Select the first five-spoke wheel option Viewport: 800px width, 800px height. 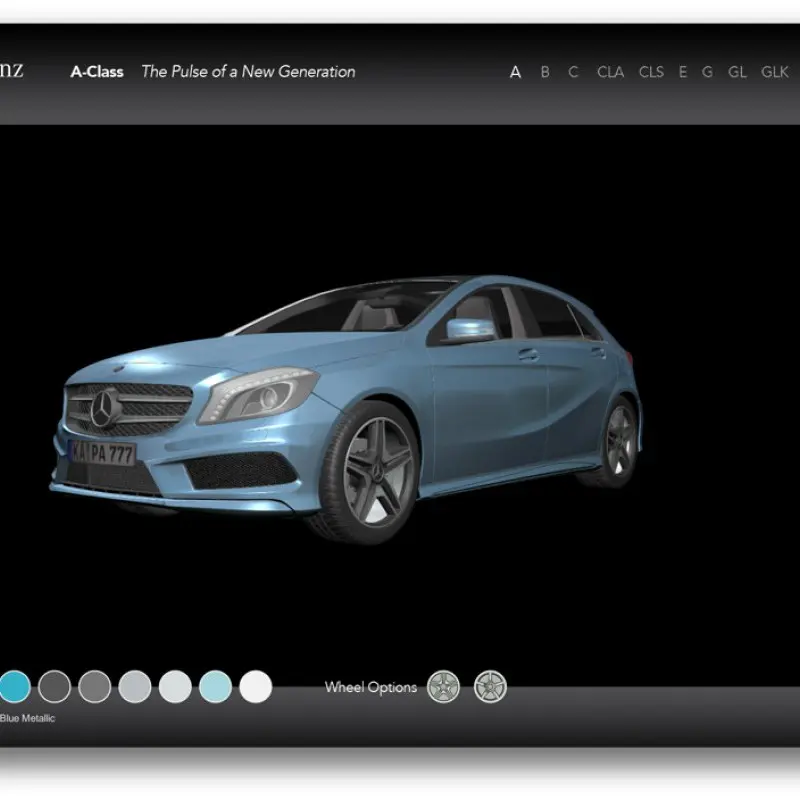443,686
